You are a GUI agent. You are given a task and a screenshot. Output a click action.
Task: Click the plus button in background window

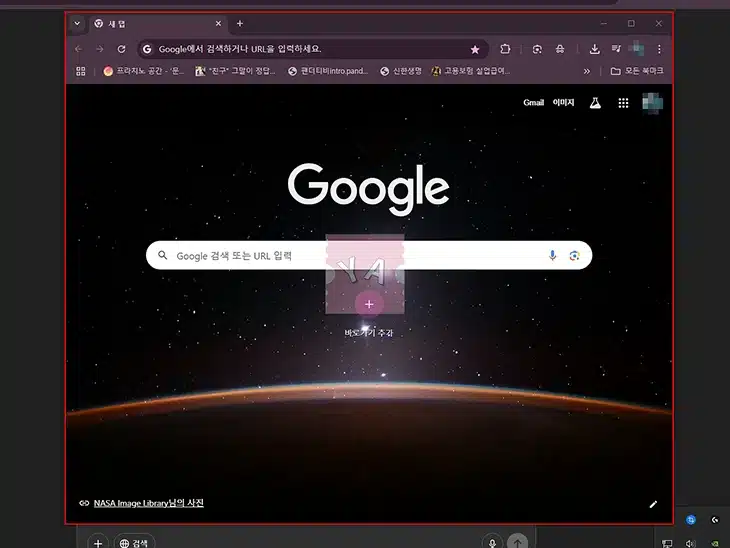click(98, 543)
